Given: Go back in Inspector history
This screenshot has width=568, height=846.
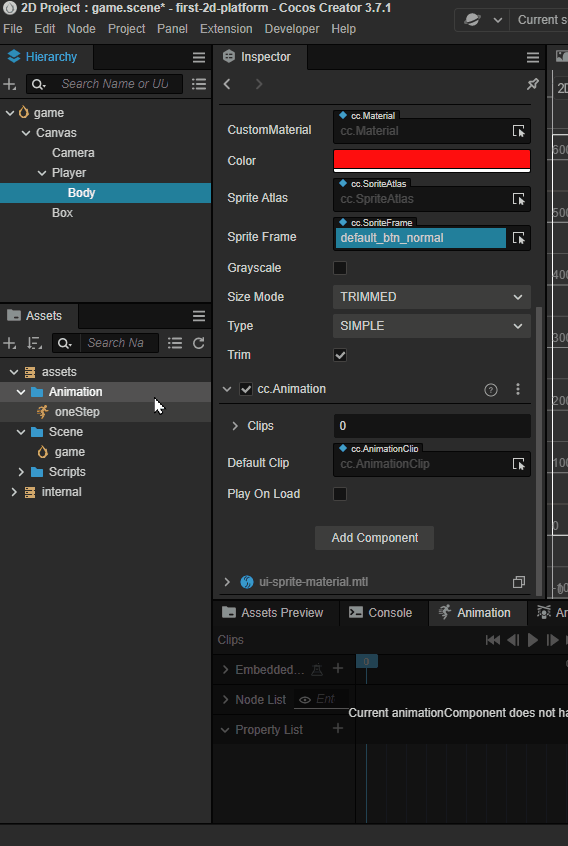Looking at the screenshot, I should click(227, 84).
